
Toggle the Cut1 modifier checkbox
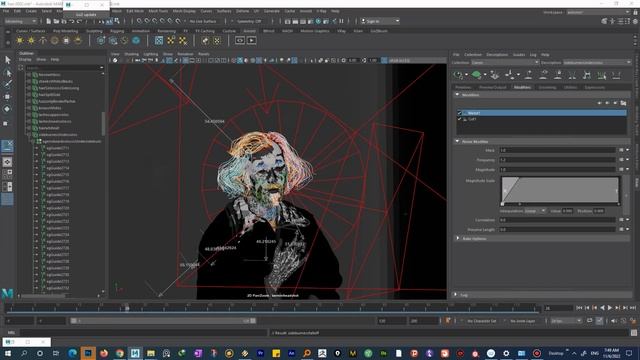tap(460, 119)
